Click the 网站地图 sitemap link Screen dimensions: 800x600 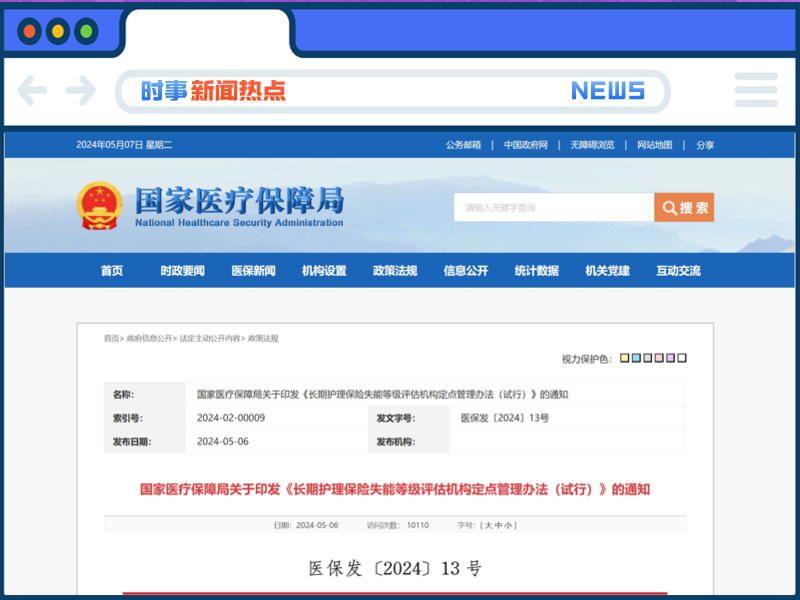coord(654,144)
